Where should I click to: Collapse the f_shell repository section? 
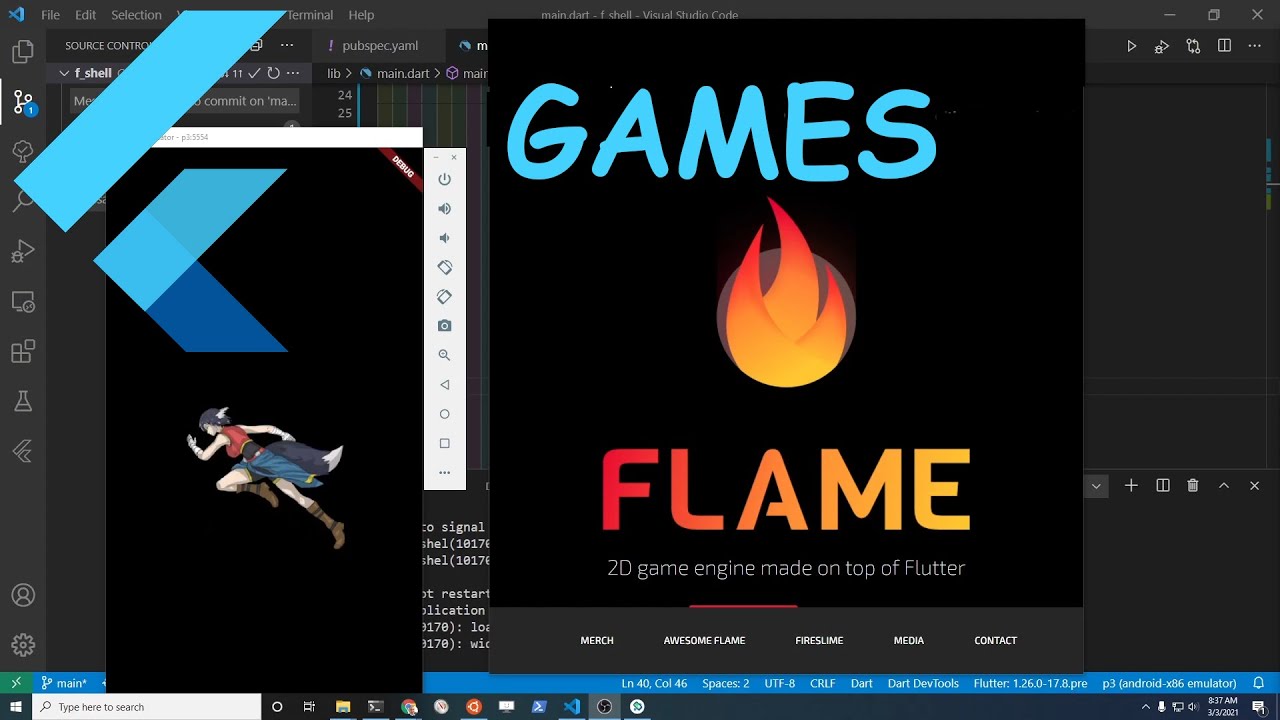point(64,73)
